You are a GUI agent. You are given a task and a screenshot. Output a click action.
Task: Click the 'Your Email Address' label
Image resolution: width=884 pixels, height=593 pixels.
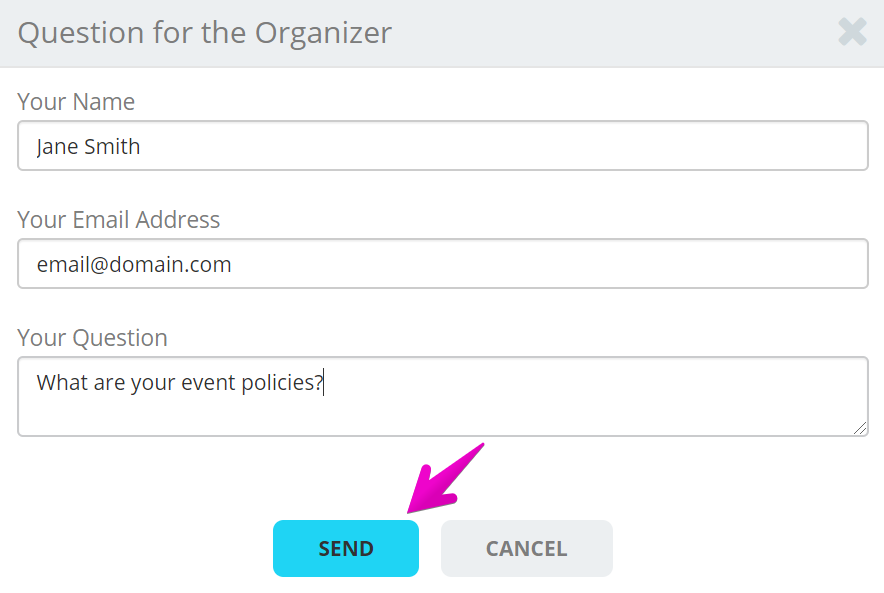coord(118,220)
